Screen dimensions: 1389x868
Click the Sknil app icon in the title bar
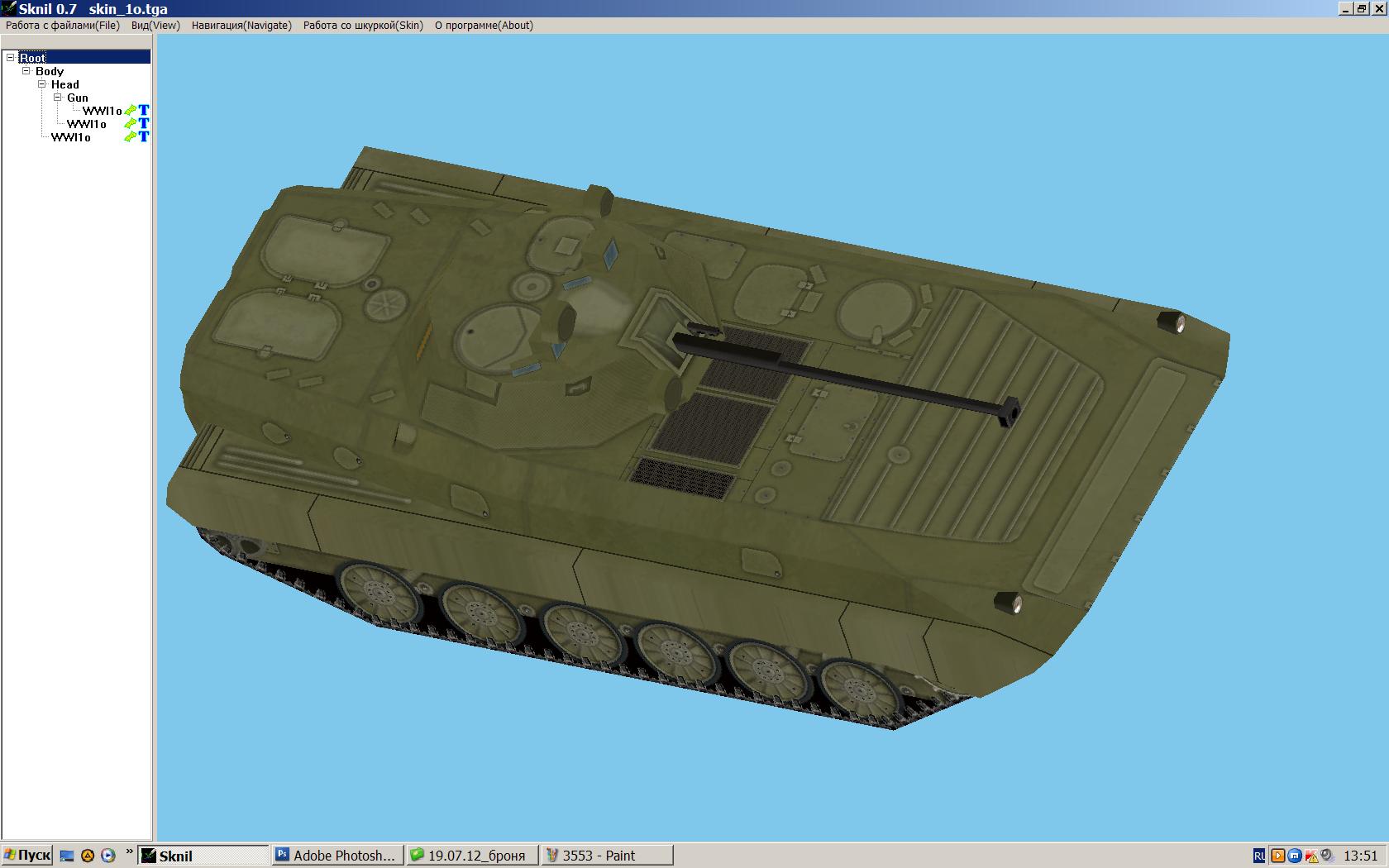[9, 8]
